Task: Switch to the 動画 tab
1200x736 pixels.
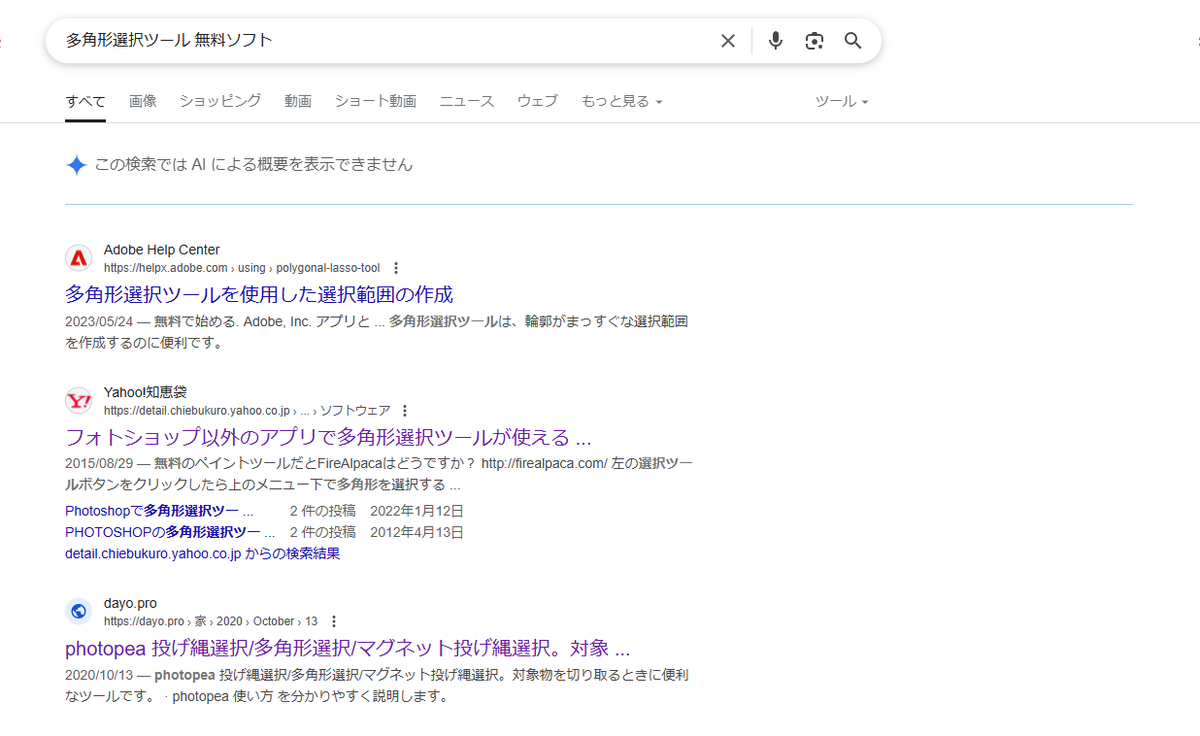Action: click(298, 101)
